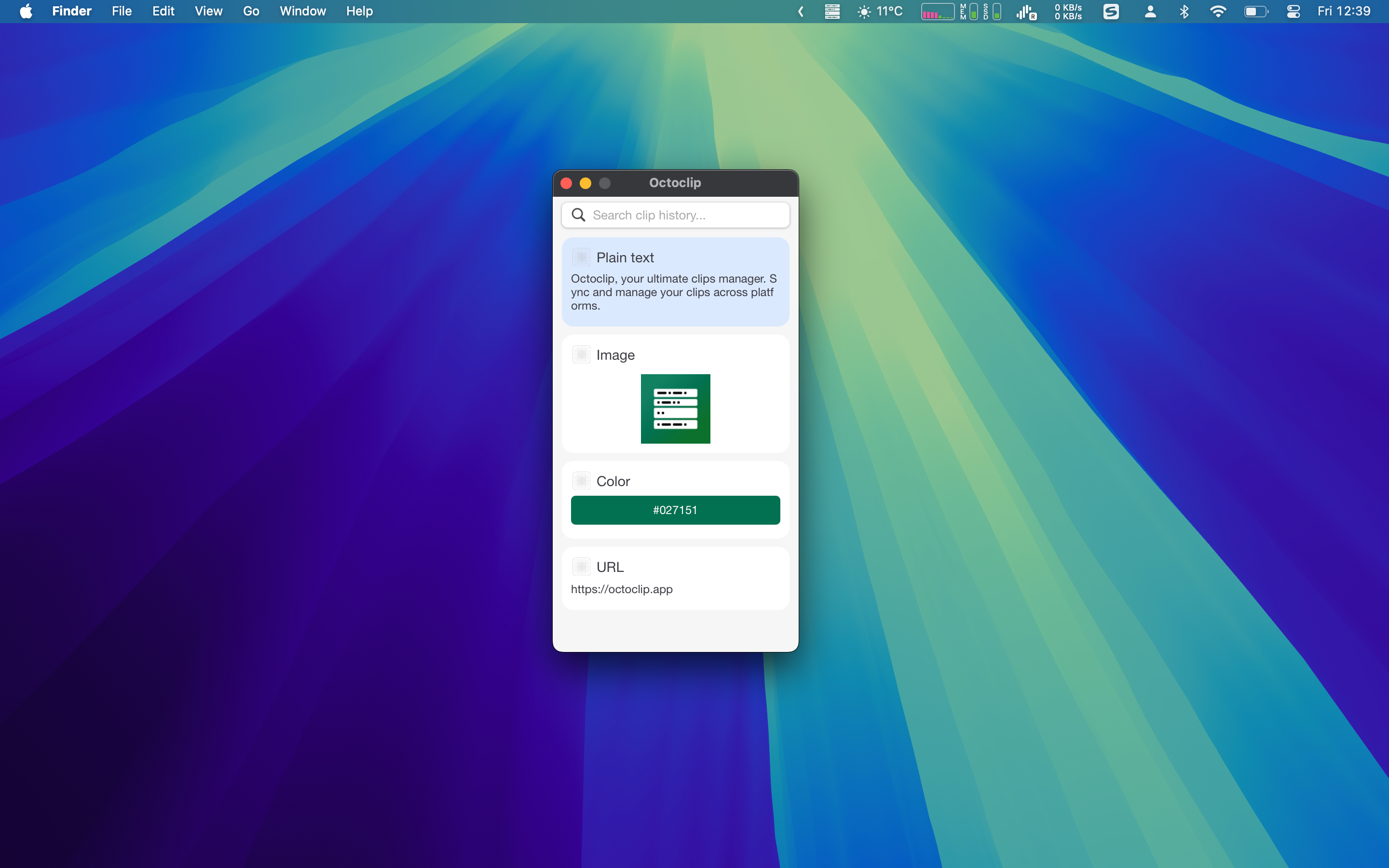1389x868 pixels.
Task: Open the Wi-Fi status menu
Action: (x=1217, y=12)
